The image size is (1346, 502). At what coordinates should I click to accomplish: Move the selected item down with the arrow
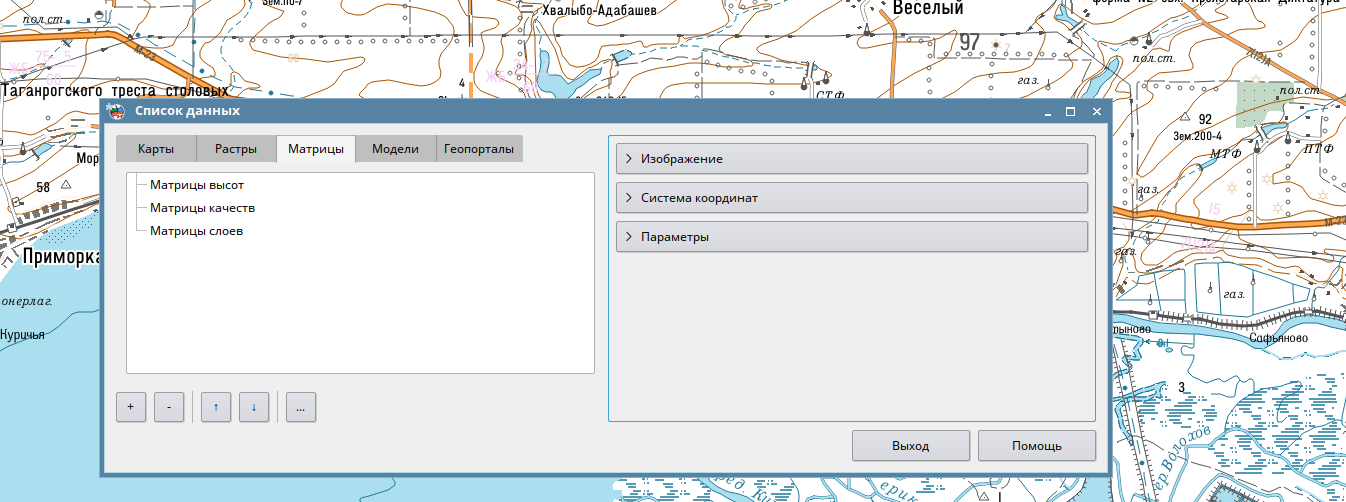(254, 407)
